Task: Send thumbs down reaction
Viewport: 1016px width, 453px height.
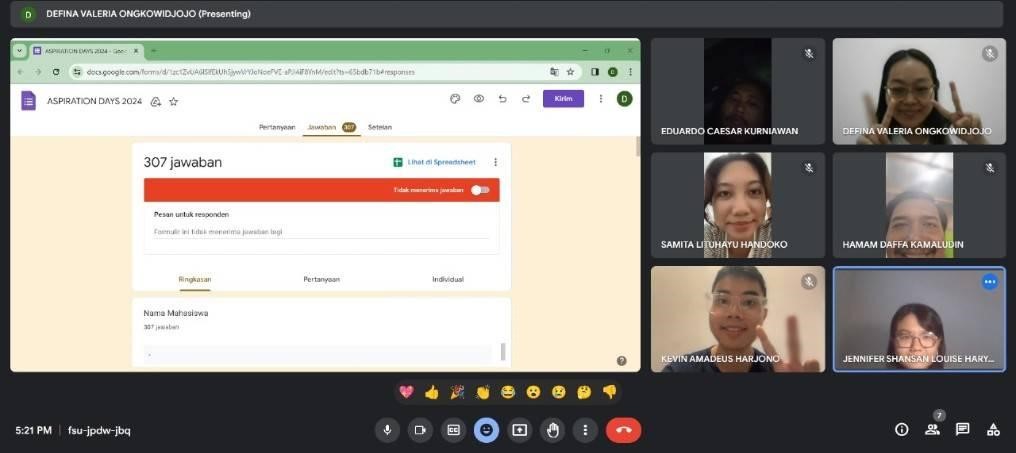Action: click(610, 391)
